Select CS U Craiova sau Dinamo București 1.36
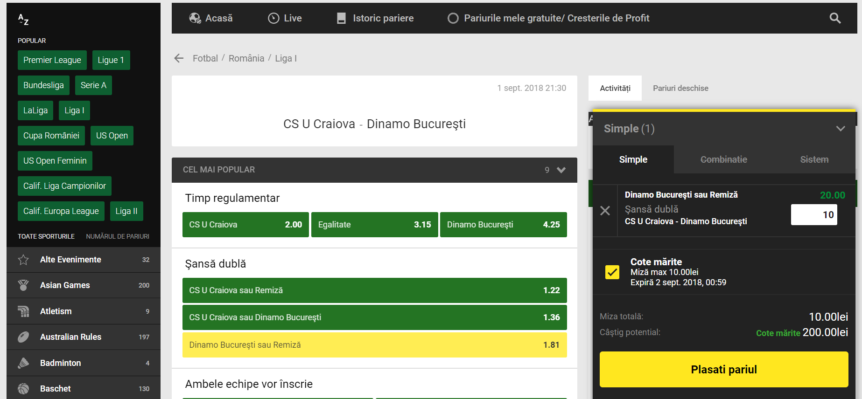The height and width of the screenshot is (399, 862). [x=374, y=317]
